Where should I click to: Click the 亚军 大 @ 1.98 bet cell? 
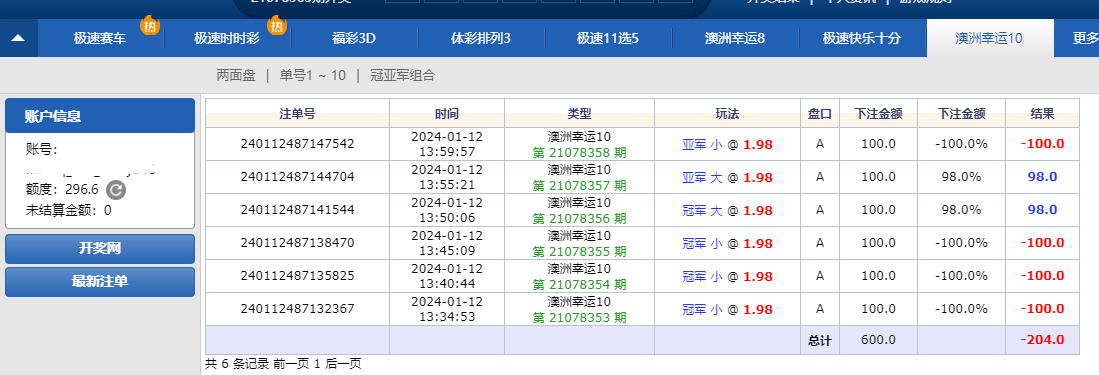(728, 177)
